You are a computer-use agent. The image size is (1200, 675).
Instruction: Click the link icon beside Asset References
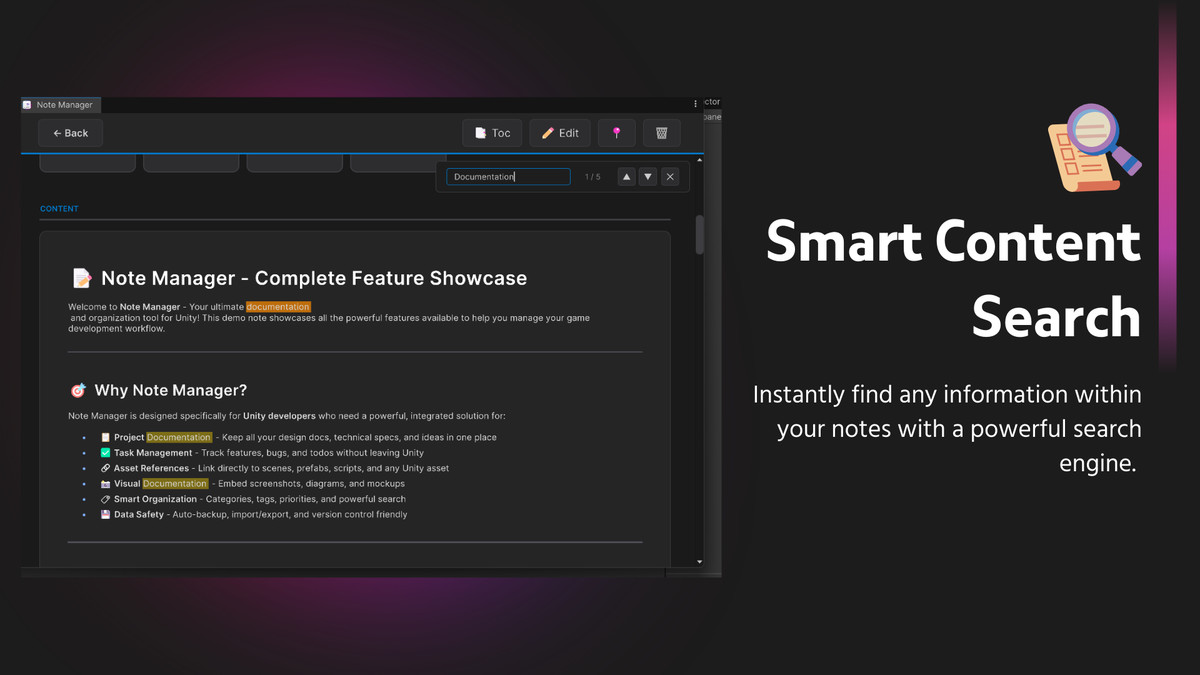pyautogui.click(x=105, y=468)
